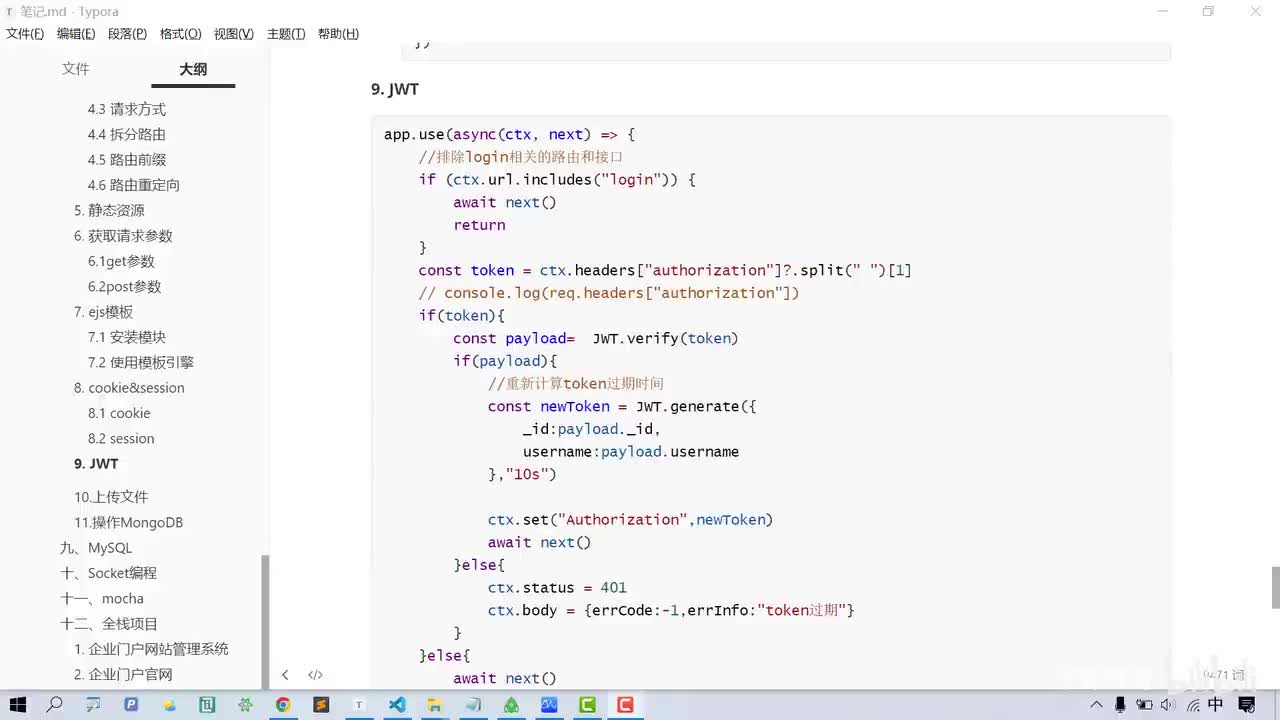
Task: Open the red Camtasia taskbar icon
Action: pyautogui.click(x=625, y=705)
